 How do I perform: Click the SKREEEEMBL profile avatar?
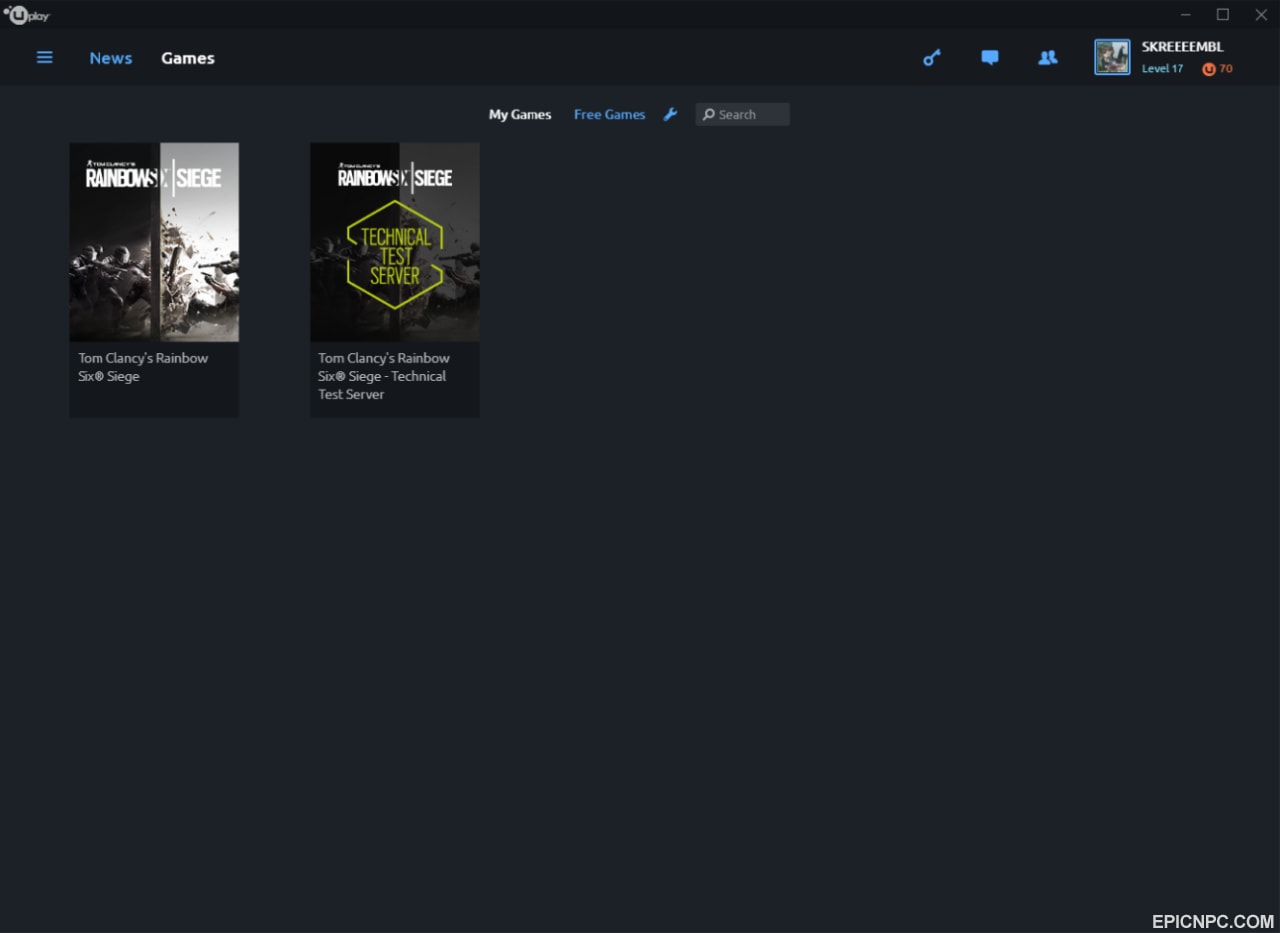pyautogui.click(x=1112, y=57)
